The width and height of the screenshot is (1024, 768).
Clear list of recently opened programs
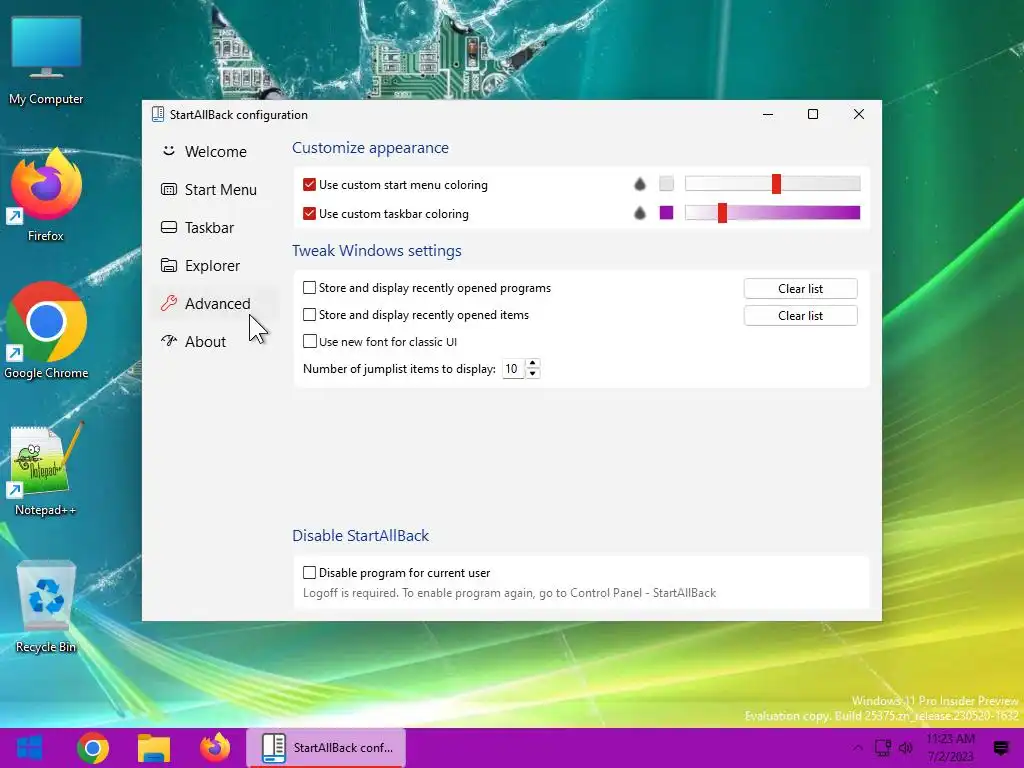pos(801,289)
